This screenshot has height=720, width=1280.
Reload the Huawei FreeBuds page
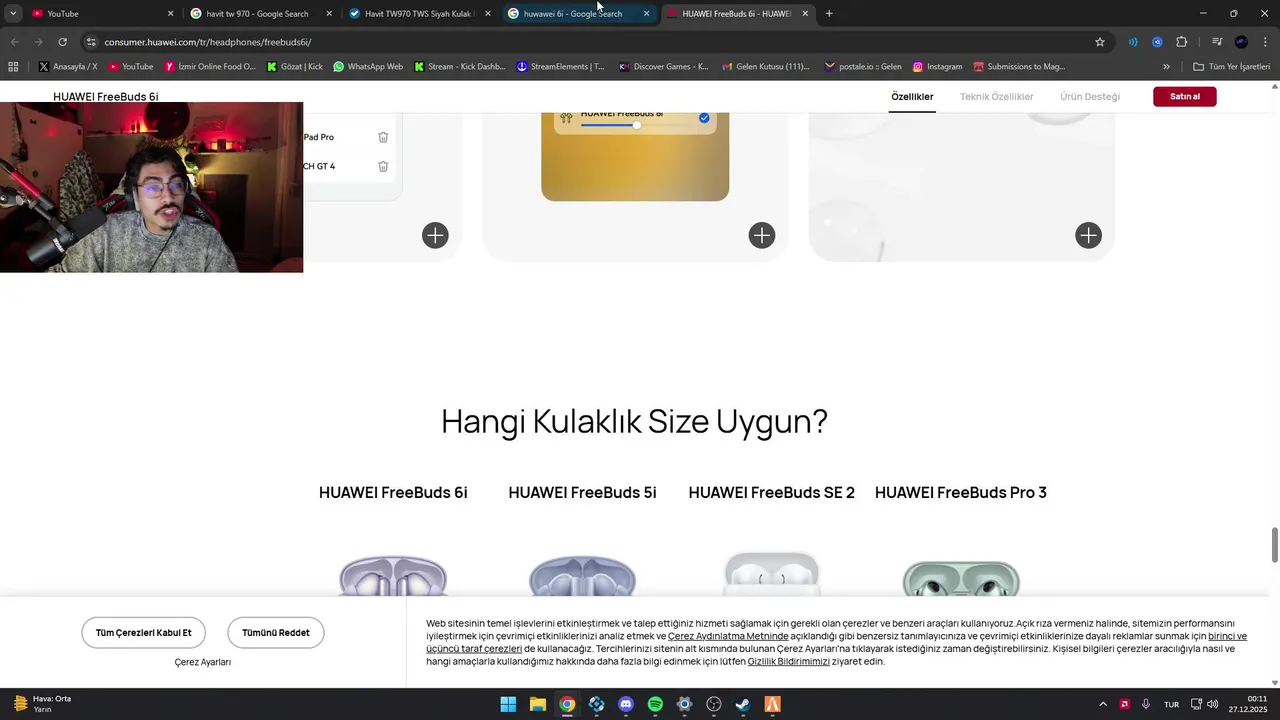pos(62,42)
